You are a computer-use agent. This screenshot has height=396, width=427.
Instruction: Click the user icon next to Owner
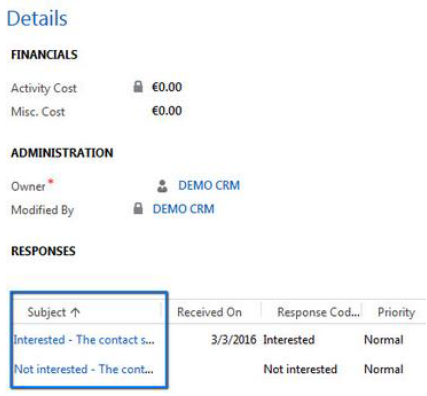click(162, 186)
